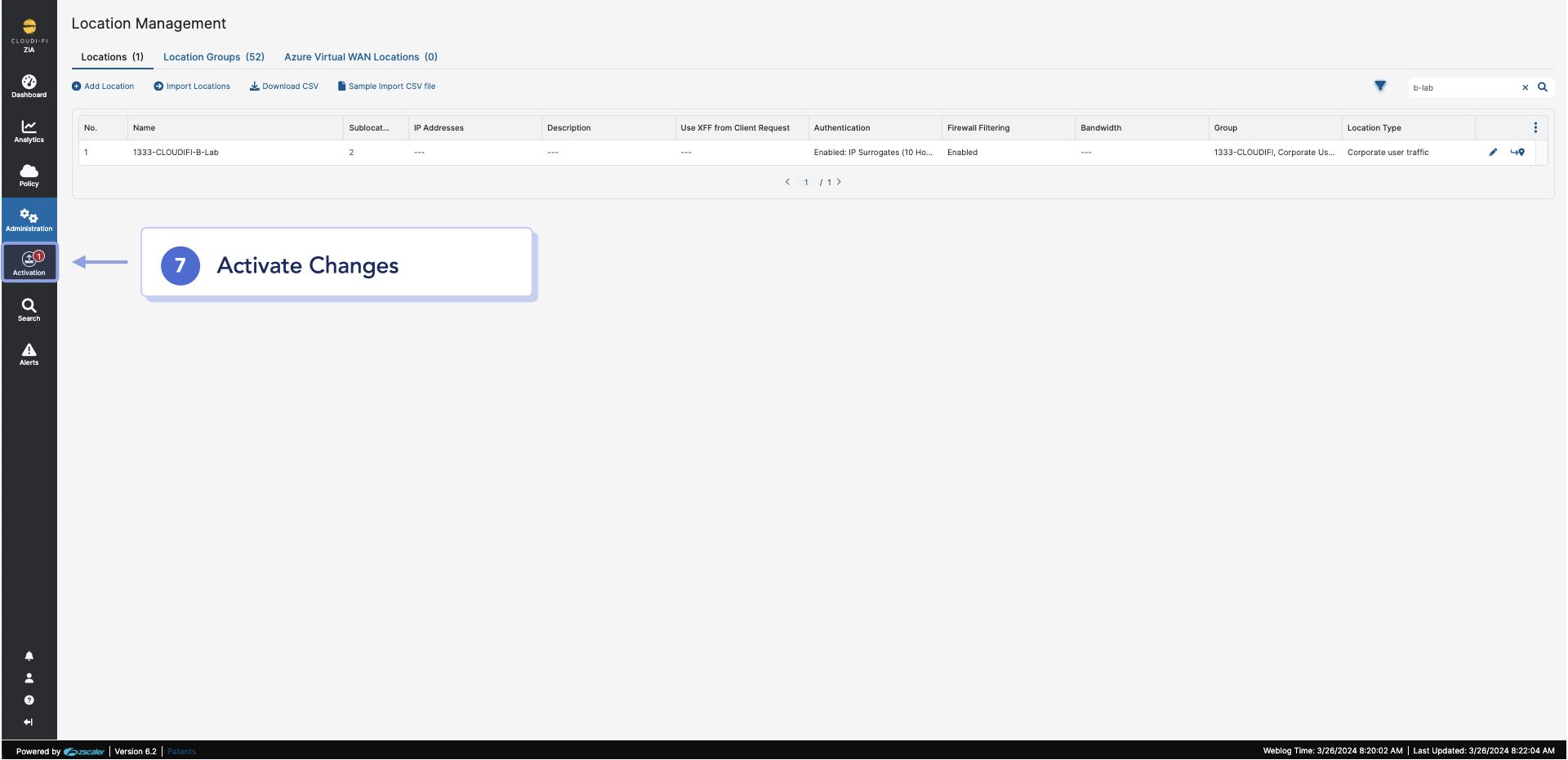Viewport: 1568px width, 760px height.
Task: Click the IP Addresses column header
Action: point(474,128)
